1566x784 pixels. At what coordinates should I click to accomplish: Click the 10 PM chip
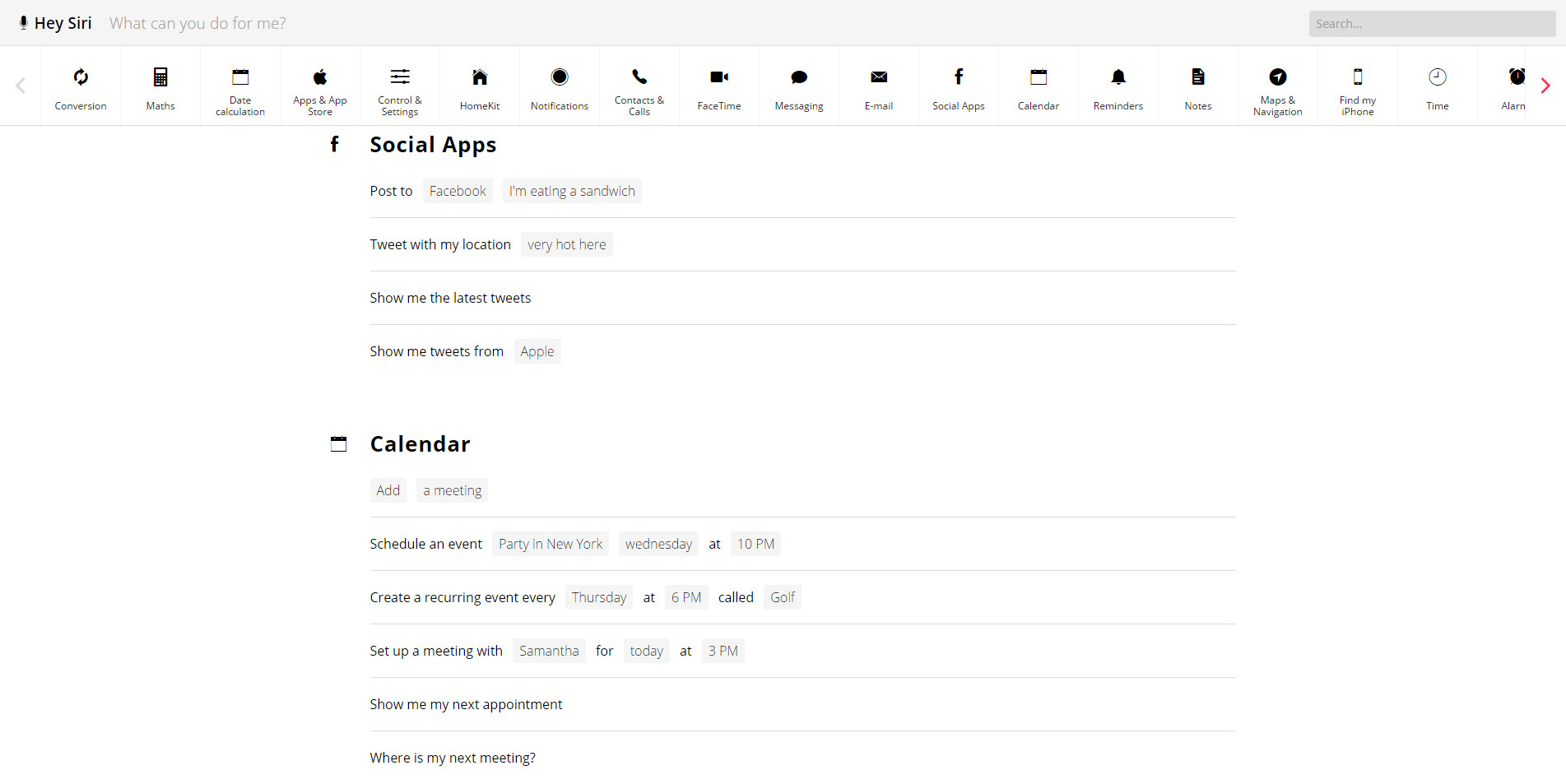click(x=755, y=544)
